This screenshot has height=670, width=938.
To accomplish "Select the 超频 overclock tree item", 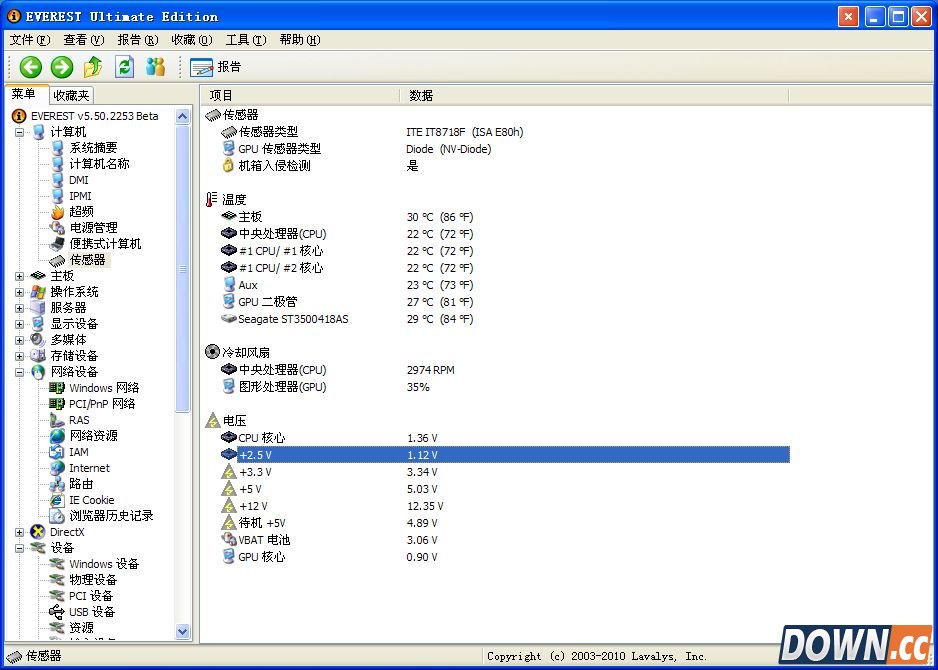I will (x=81, y=212).
